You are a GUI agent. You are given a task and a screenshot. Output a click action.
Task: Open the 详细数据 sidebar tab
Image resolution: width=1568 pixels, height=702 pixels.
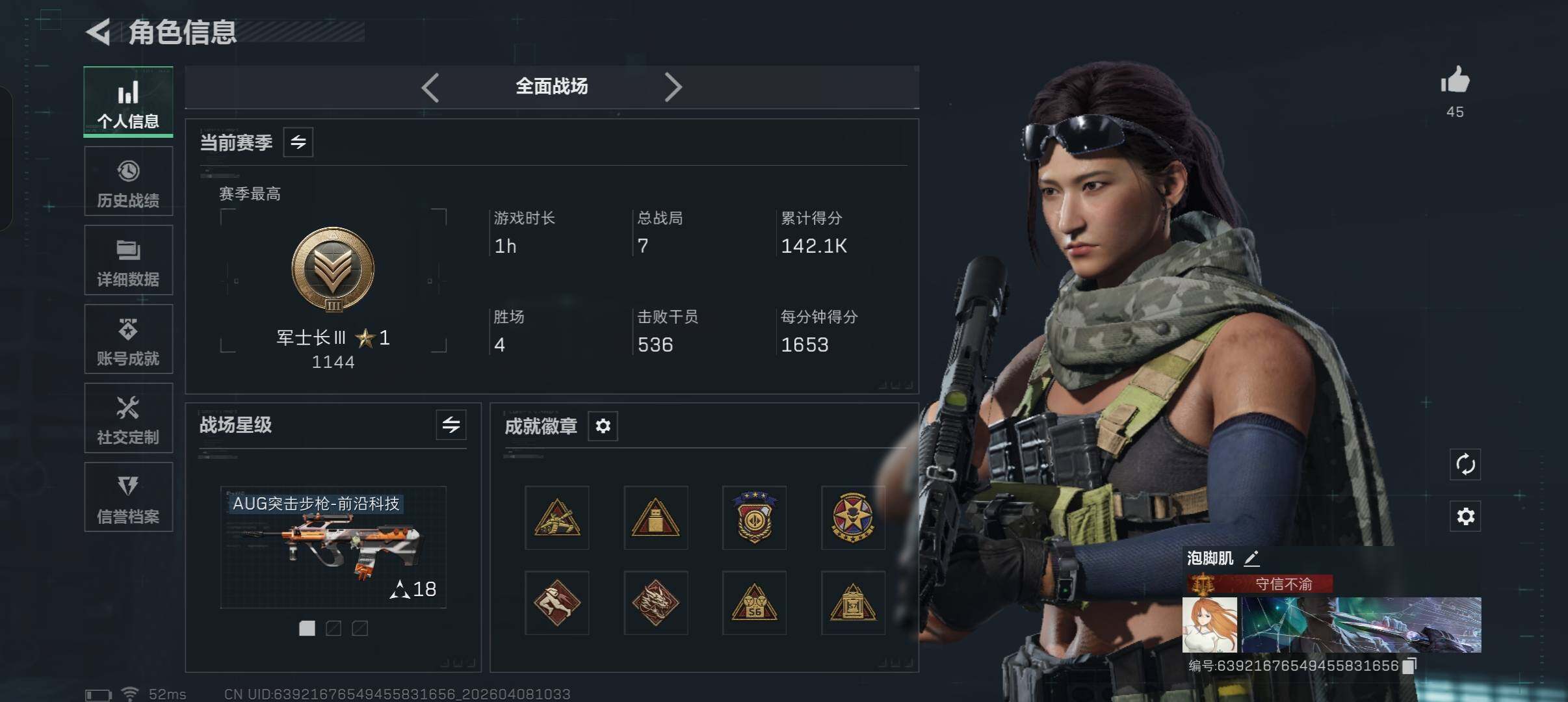(x=128, y=260)
